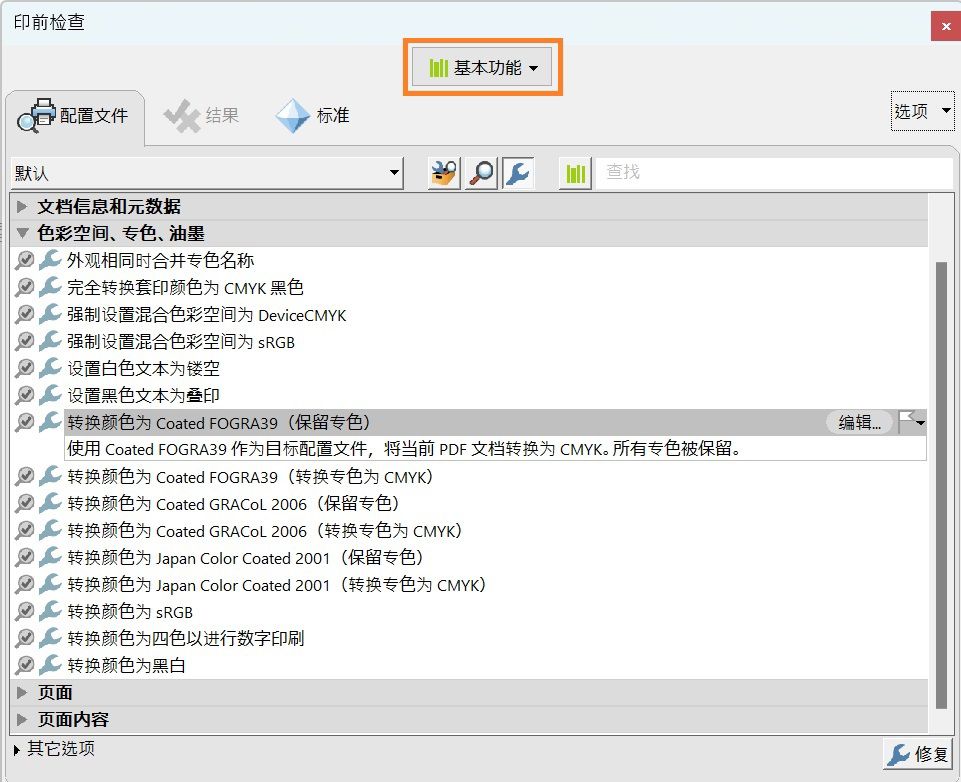Click wrench icon of 强制设置混合色彩空间为 sRGB

tap(50, 341)
